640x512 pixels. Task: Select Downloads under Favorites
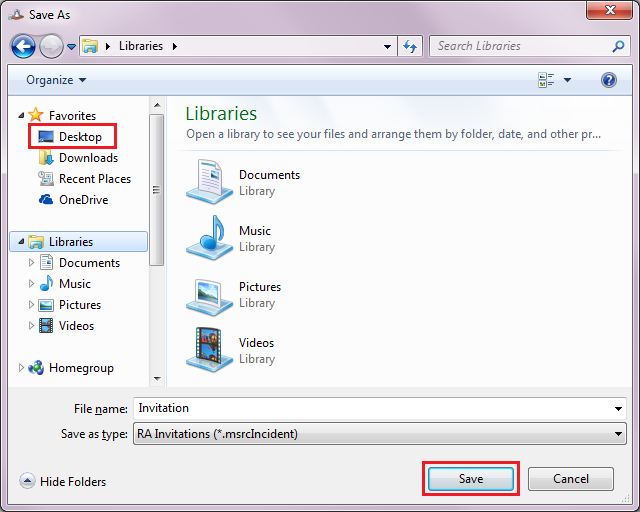point(78,158)
